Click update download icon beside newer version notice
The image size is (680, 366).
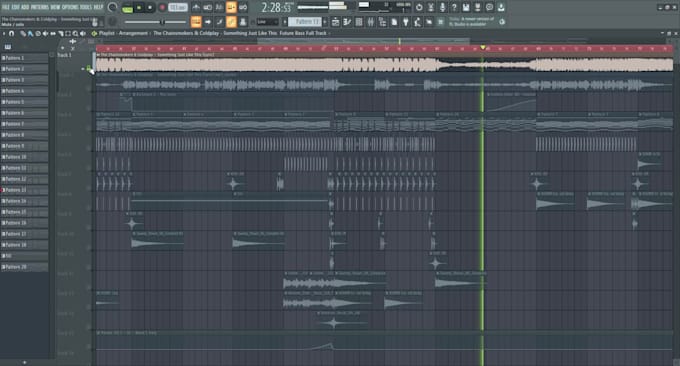pos(502,22)
